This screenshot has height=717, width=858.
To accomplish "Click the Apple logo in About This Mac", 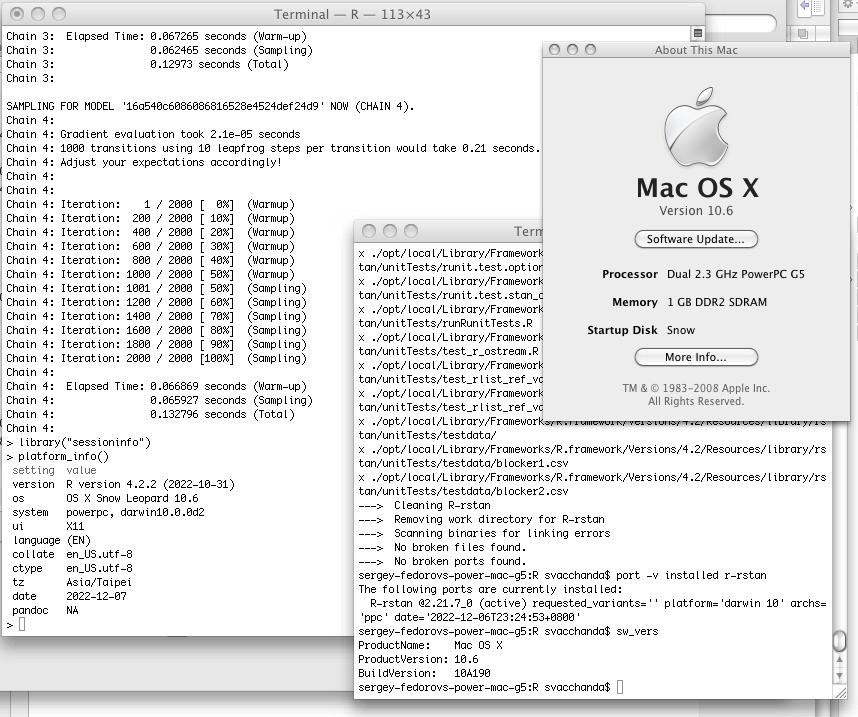I will (x=696, y=126).
